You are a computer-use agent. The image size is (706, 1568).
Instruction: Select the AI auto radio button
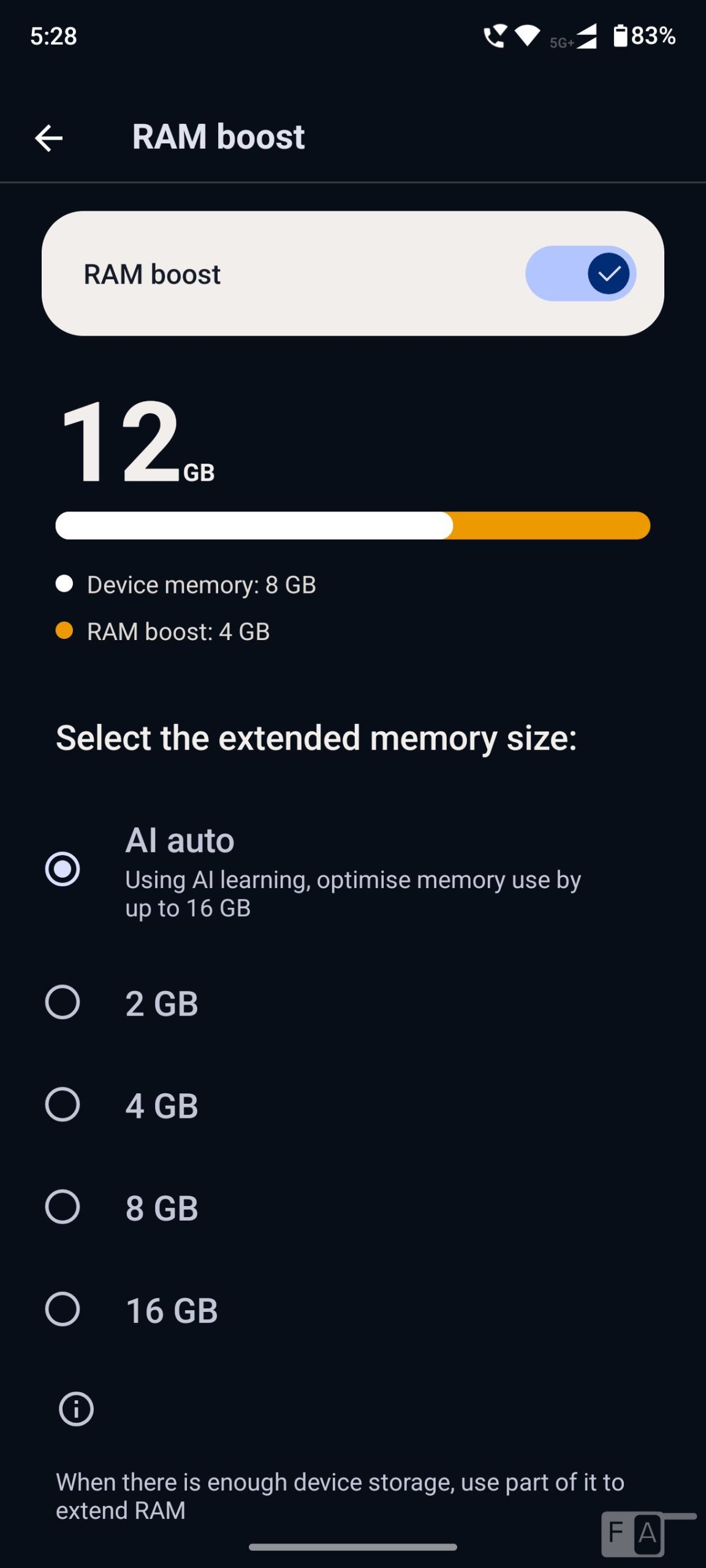pos(63,869)
